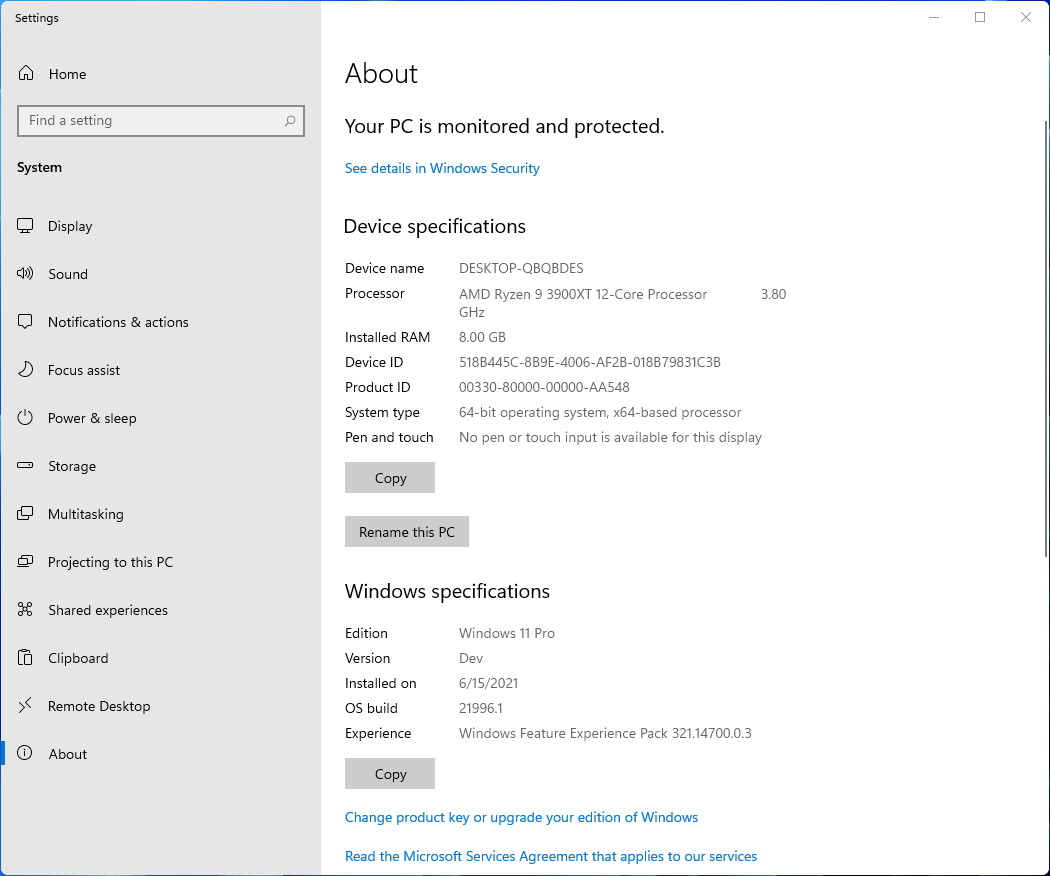
Task: Minimize the Settings window
Action: 934,17
